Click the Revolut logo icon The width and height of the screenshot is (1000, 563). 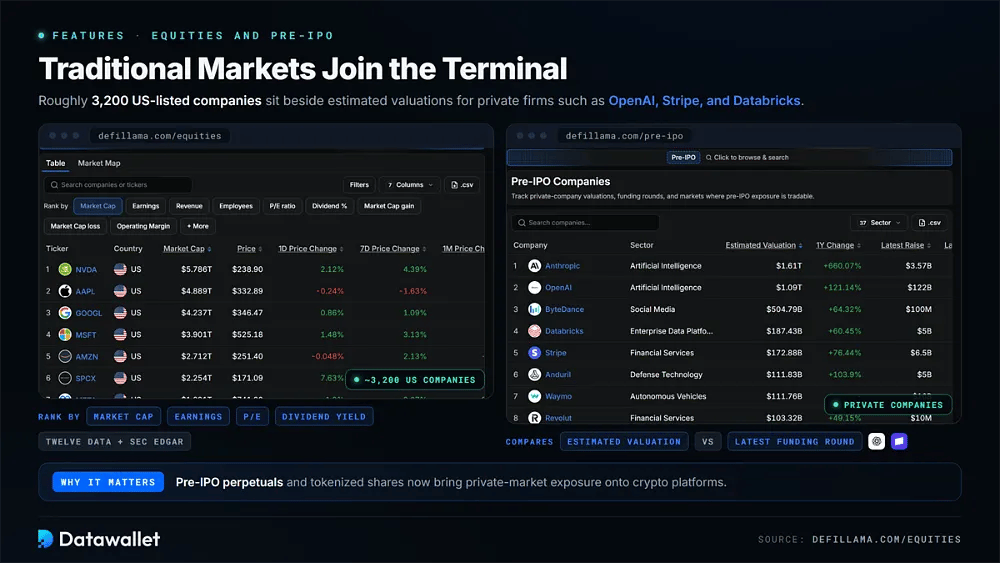[534, 418]
